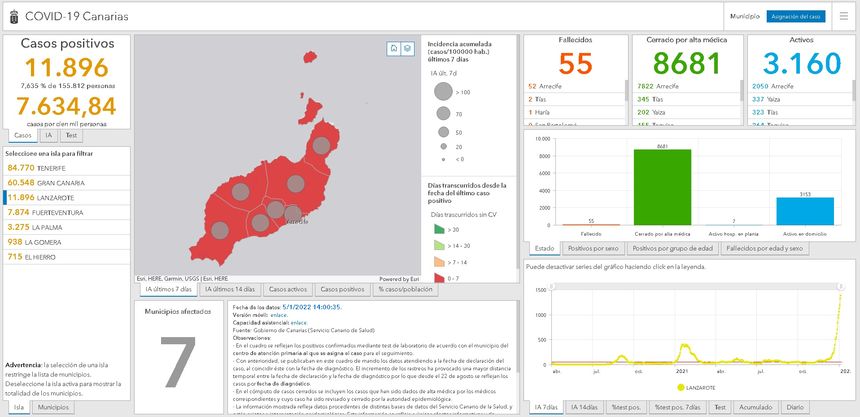This screenshot has height=417, width=860.
Task: Switch map to Casos activos tab
Action: click(x=287, y=289)
